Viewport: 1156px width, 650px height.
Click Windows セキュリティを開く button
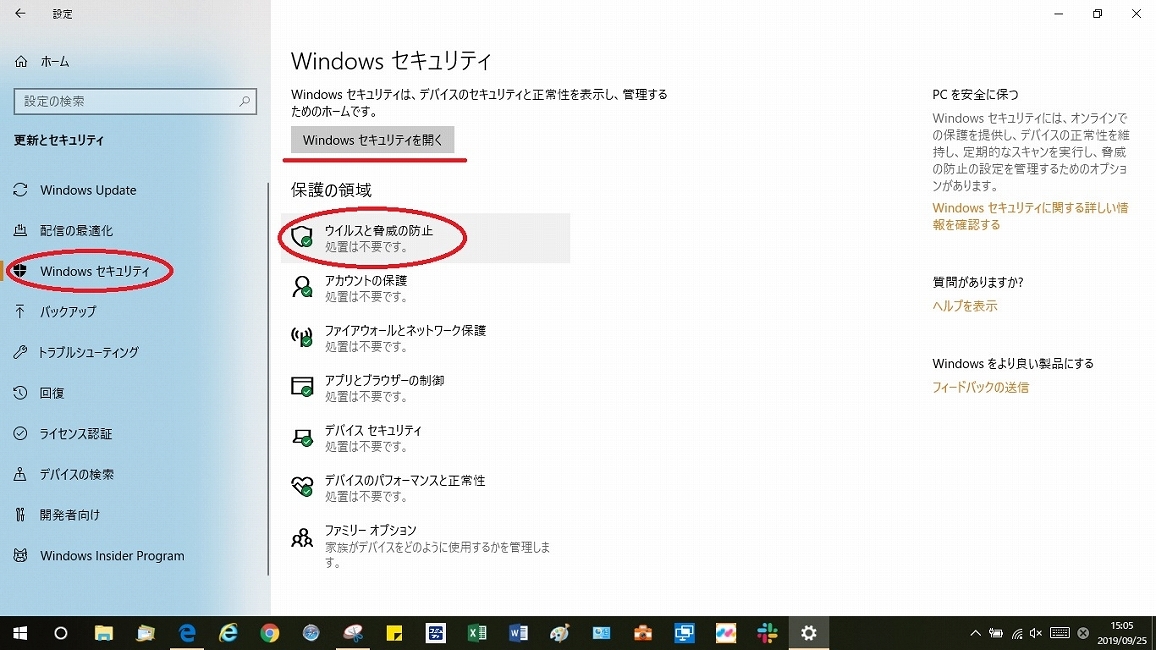[372, 140]
